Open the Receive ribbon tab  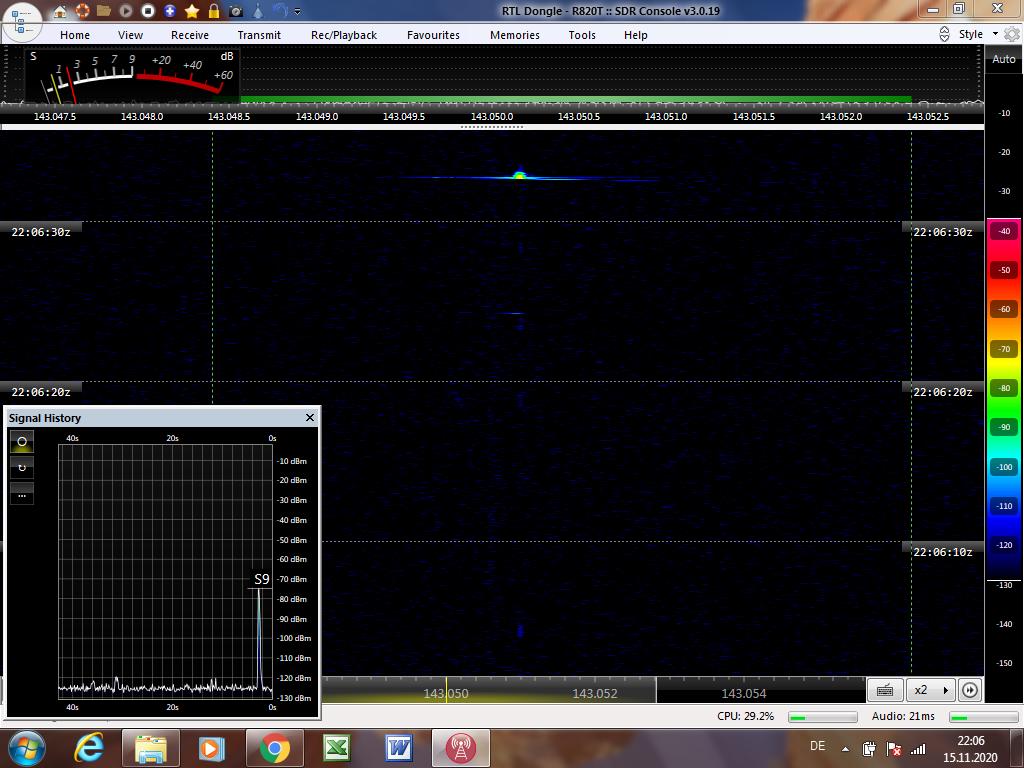190,35
